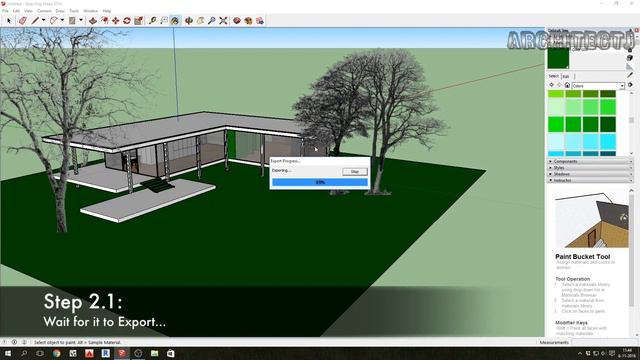Open the Edit menu
640x360 pixels.
click(x=16, y=11)
